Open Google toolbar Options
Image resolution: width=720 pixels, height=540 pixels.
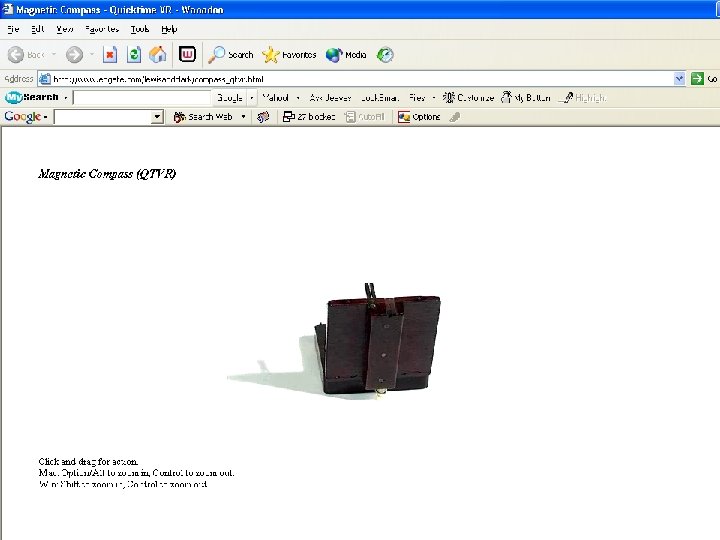[419, 117]
